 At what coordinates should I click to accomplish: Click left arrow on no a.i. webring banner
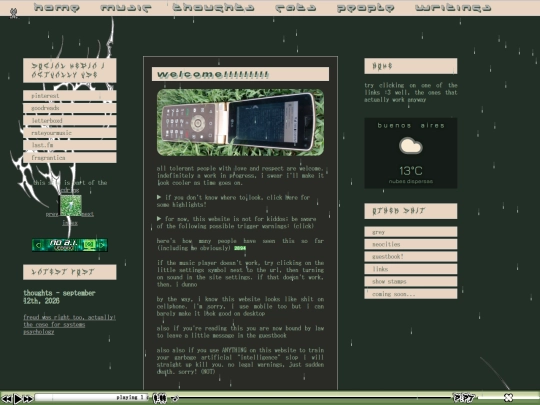39,245
